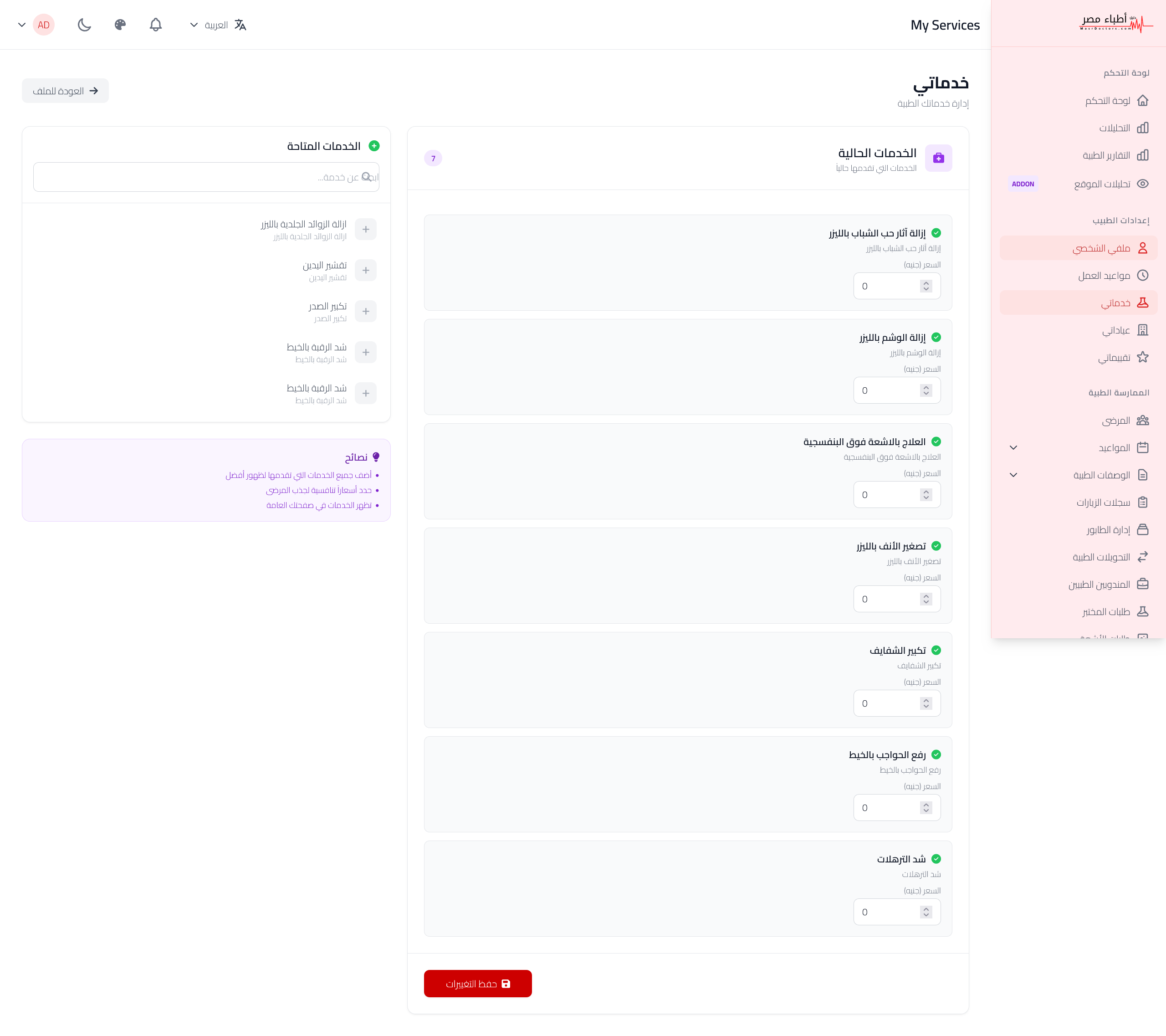Add تكبير الصدر service with plus icon
The width and height of the screenshot is (1166, 1036).
coord(366,312)
